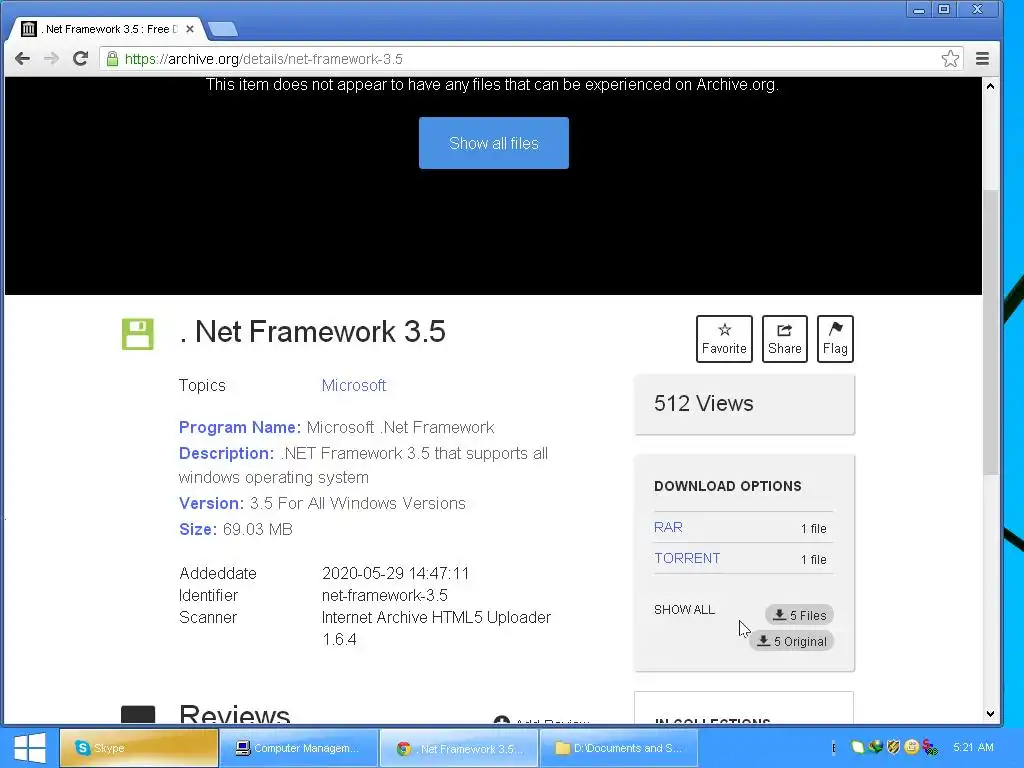
Task: Click the page scrollbar down arrow
Action: (991, 714)
